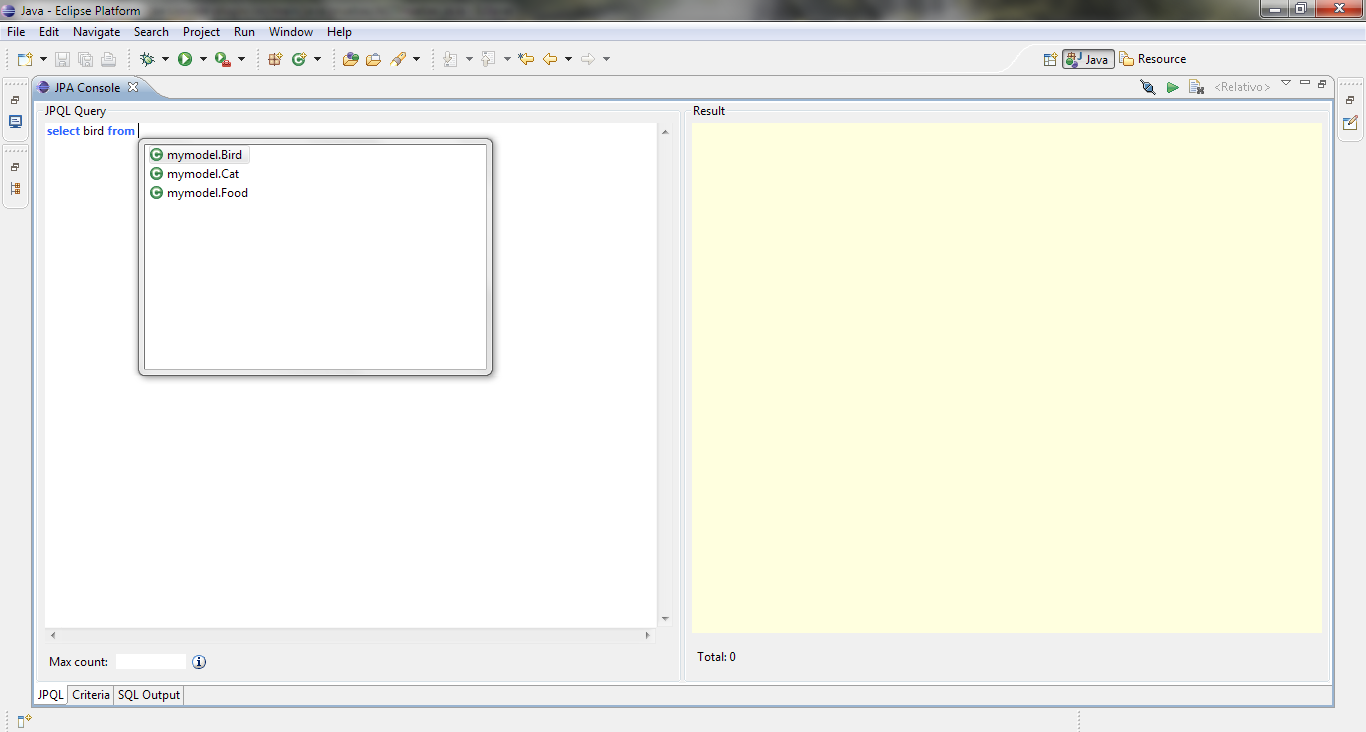Open the File menu
Screen dimensions: 1366x732
coord(16,32)
